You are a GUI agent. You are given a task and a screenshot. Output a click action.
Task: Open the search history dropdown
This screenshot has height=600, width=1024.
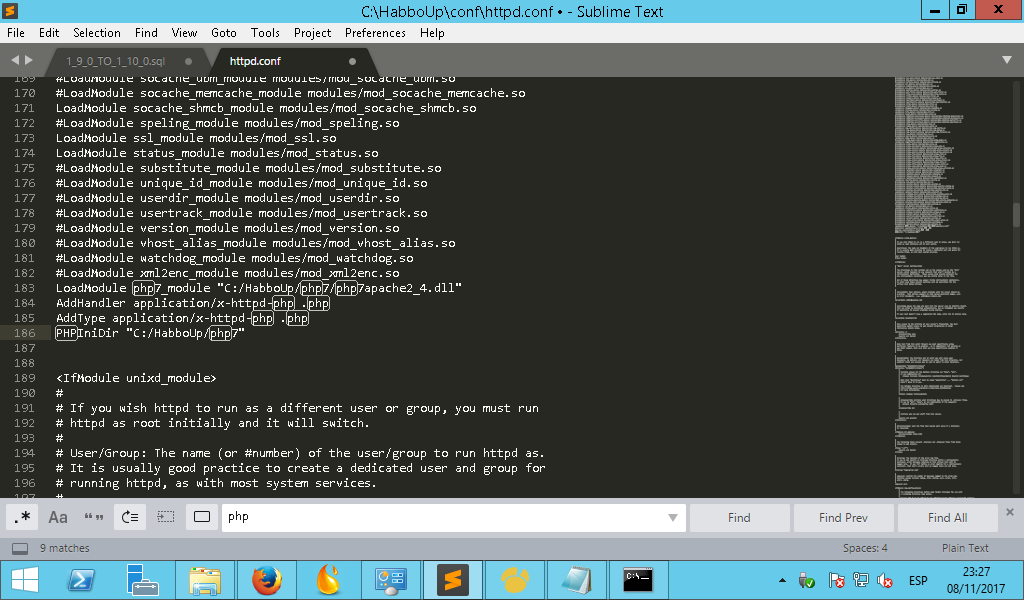672,517
